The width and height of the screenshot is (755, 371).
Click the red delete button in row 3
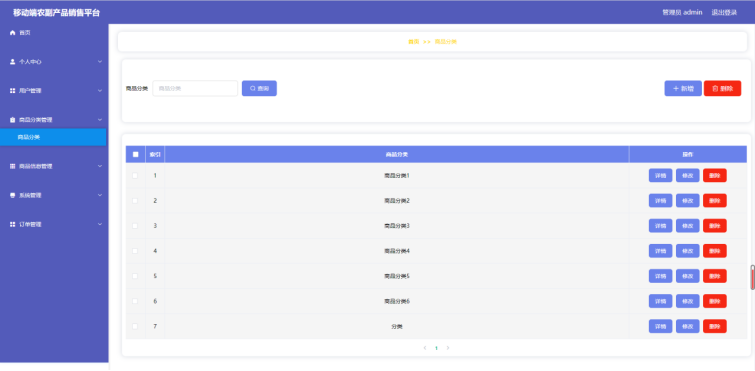point(715,226)
